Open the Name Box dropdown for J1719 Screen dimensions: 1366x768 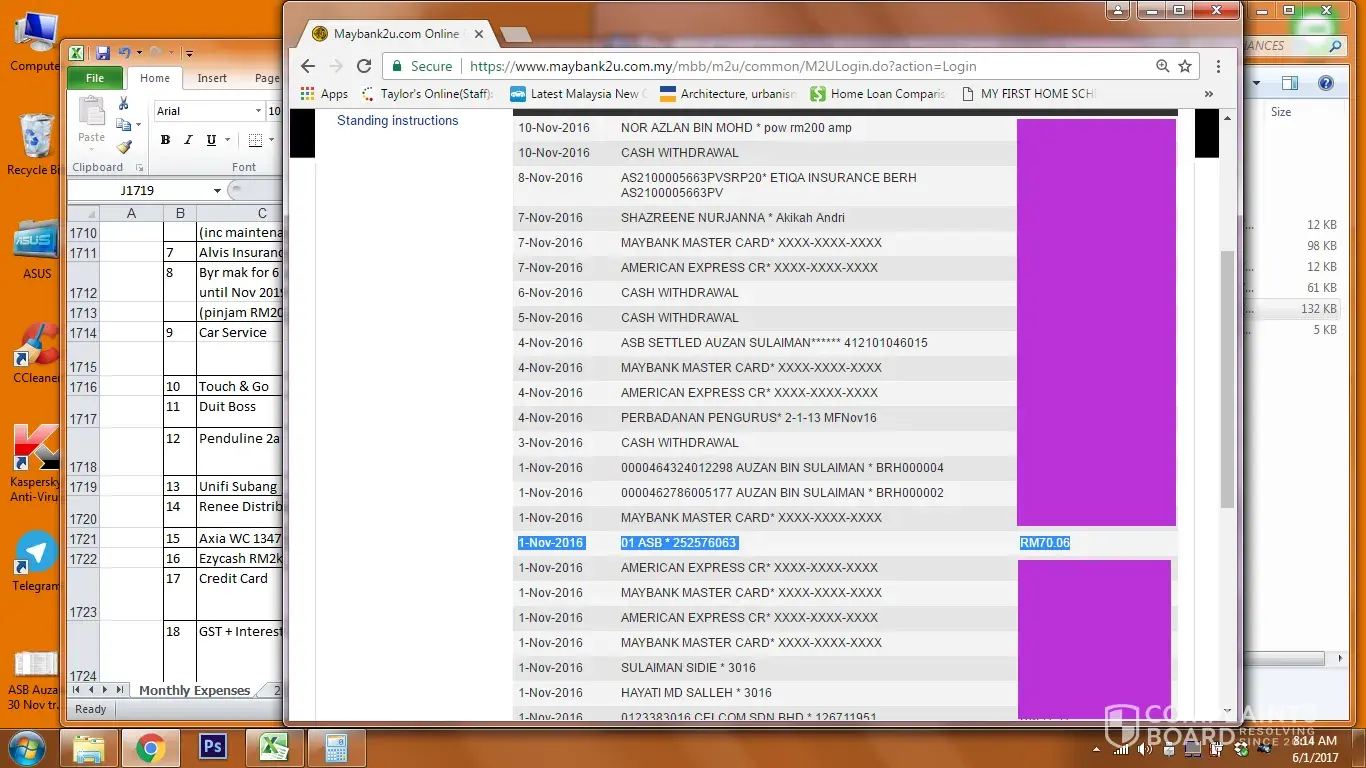pos(217,190)
